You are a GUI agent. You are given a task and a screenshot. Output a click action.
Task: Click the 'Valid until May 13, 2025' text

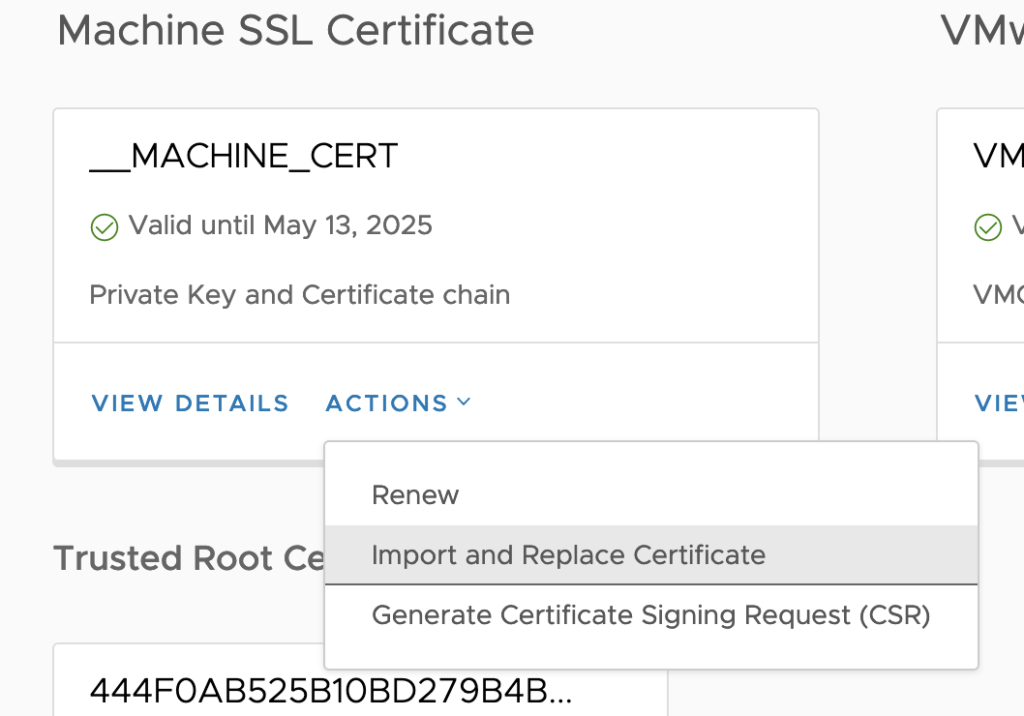pyautogui.click(x=280, y=225)
